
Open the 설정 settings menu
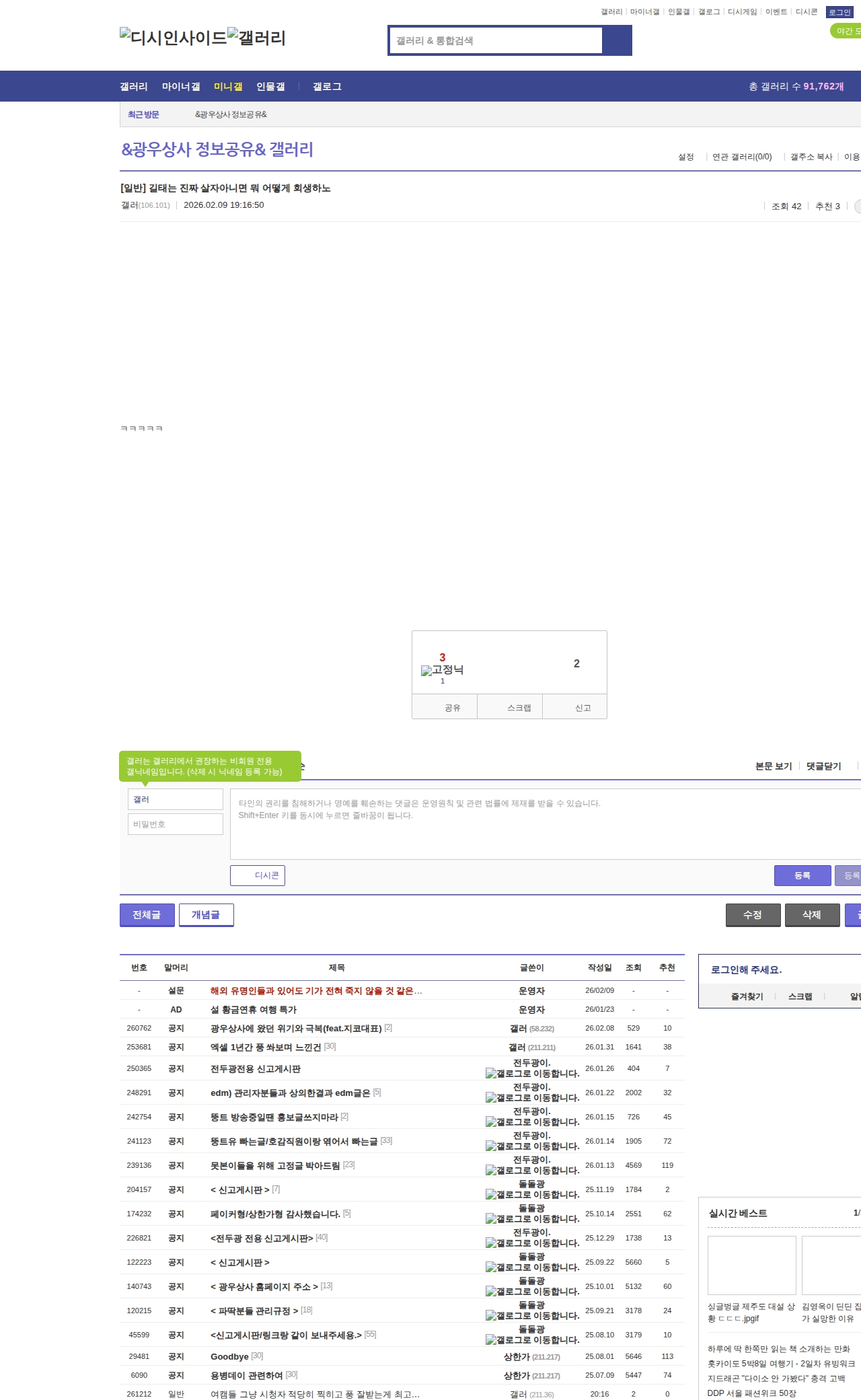point(685,157)
